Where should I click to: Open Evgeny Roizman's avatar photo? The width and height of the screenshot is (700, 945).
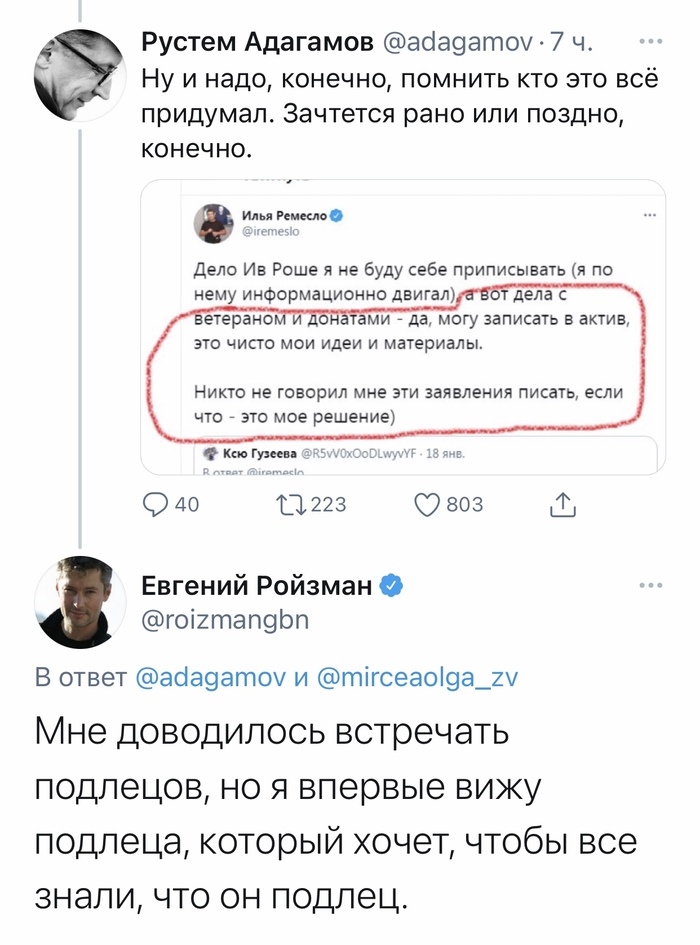pos(79,603)
